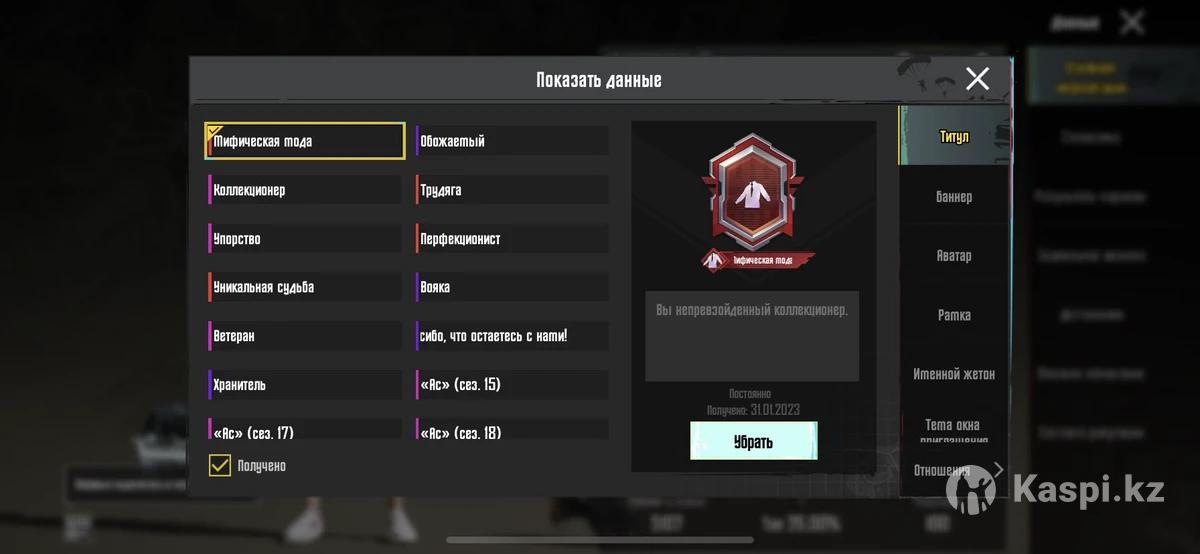Switch to the Баннер tab
Screen dimensions: 1200x554
point(954,197)
